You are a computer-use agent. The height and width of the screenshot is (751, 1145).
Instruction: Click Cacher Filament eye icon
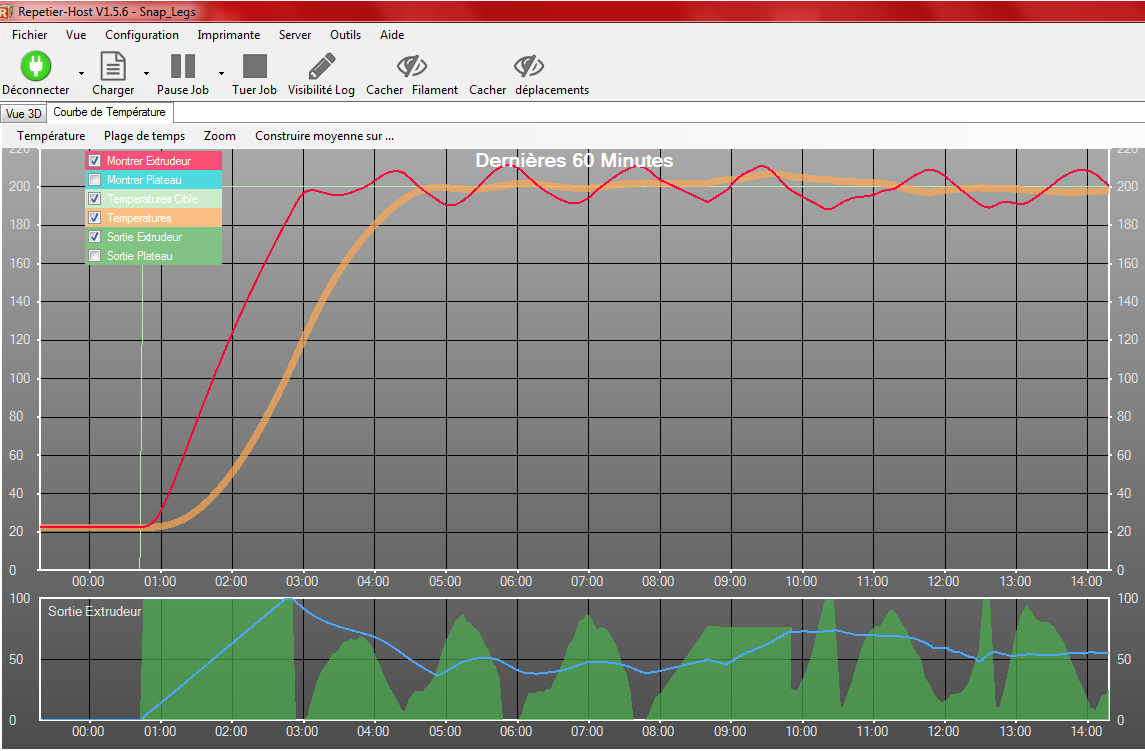[412, 66]
